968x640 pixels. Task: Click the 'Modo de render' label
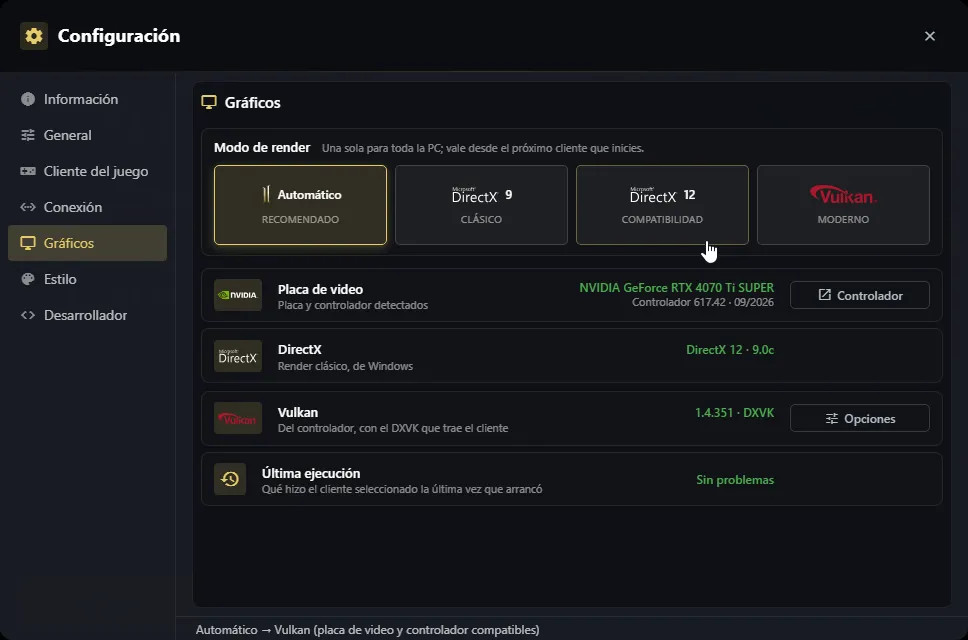coord(262,148)
